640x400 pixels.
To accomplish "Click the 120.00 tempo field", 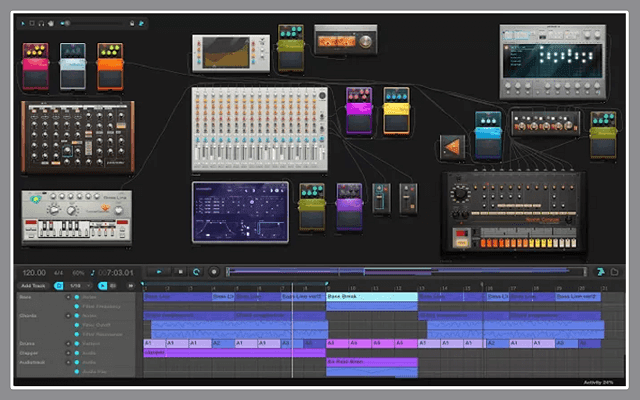I will point(34,272).
